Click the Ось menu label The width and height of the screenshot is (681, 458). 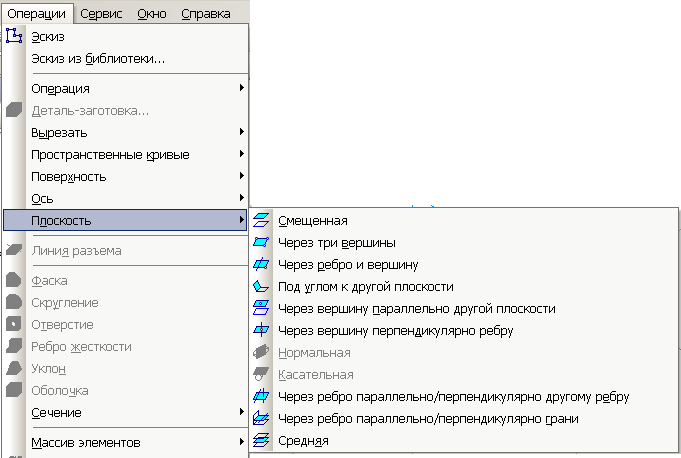pyautogui.click(x=42, y=198)
